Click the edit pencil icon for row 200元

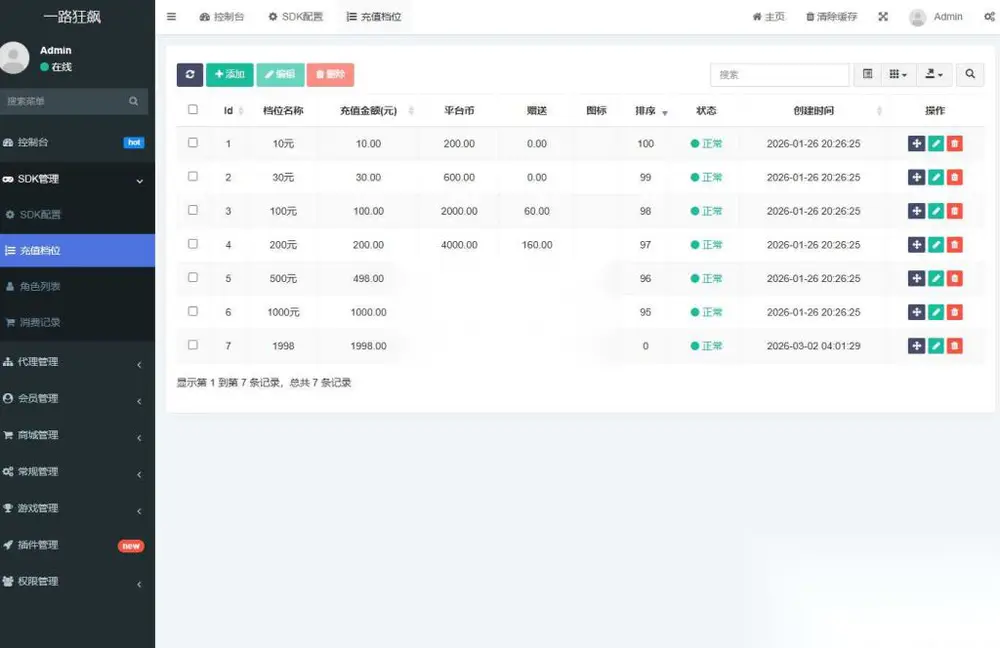click(936, 245)
